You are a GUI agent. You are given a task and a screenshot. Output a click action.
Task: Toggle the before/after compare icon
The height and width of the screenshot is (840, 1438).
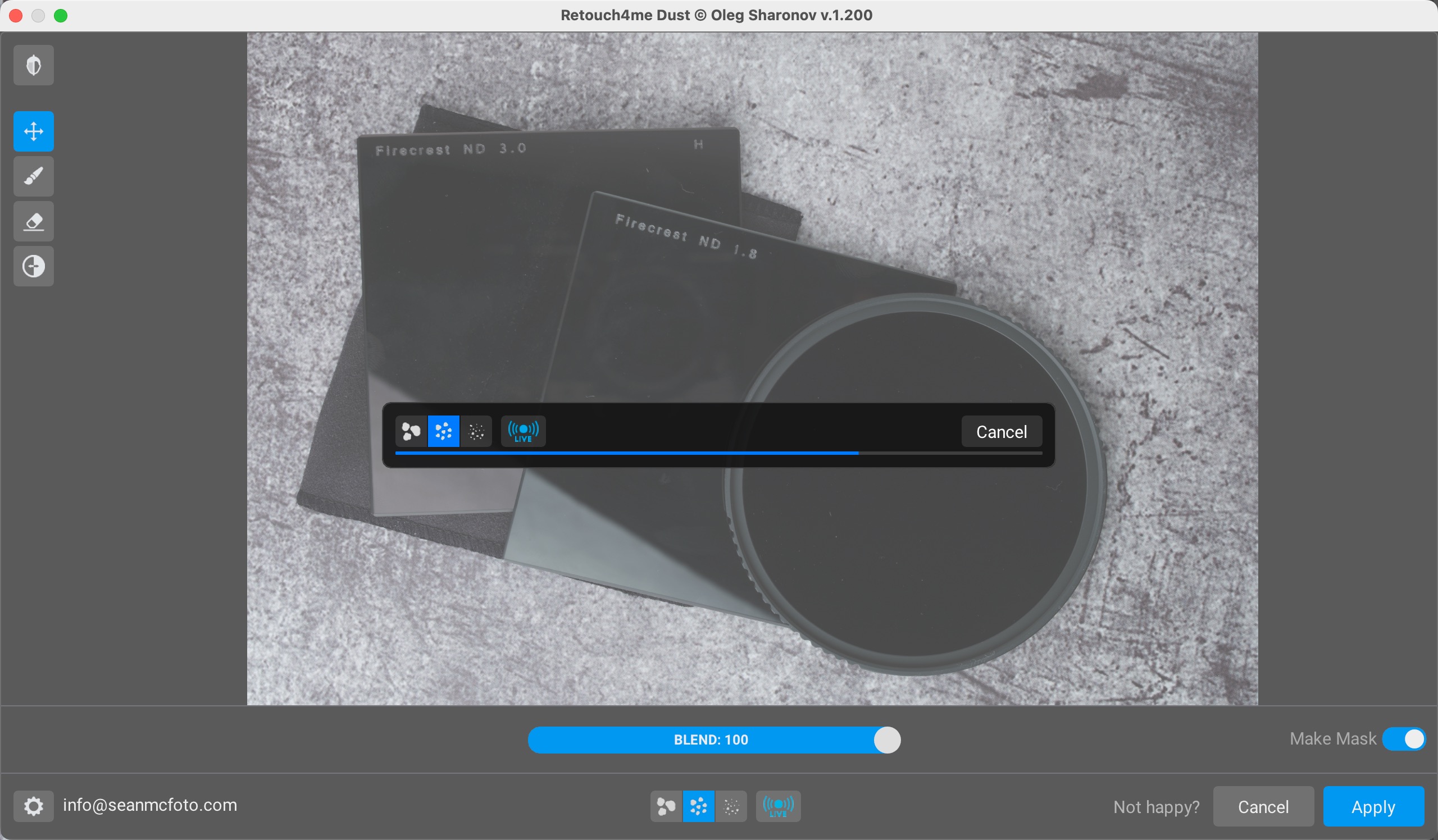(x=34, y=65)
